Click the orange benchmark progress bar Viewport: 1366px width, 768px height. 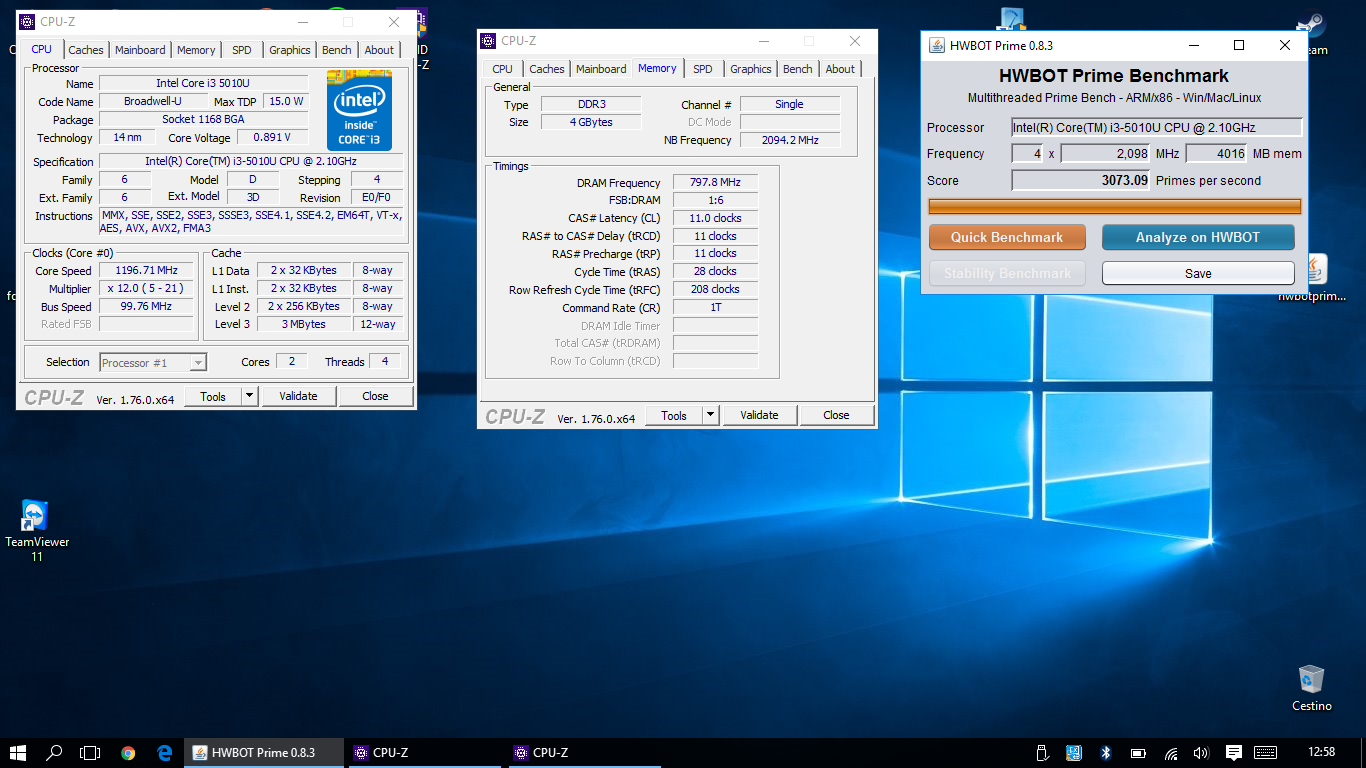tap(1115, 206)
